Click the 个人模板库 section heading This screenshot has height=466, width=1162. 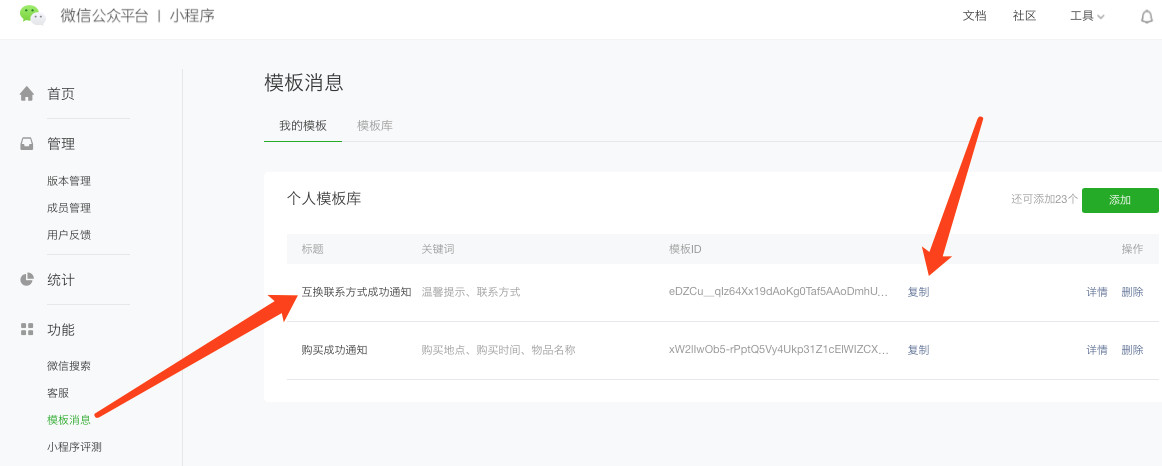click(x=324, y=199)
